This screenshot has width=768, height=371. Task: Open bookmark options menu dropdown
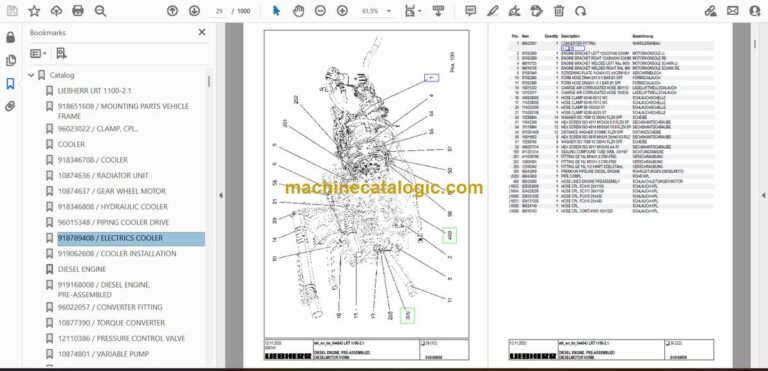38,53
